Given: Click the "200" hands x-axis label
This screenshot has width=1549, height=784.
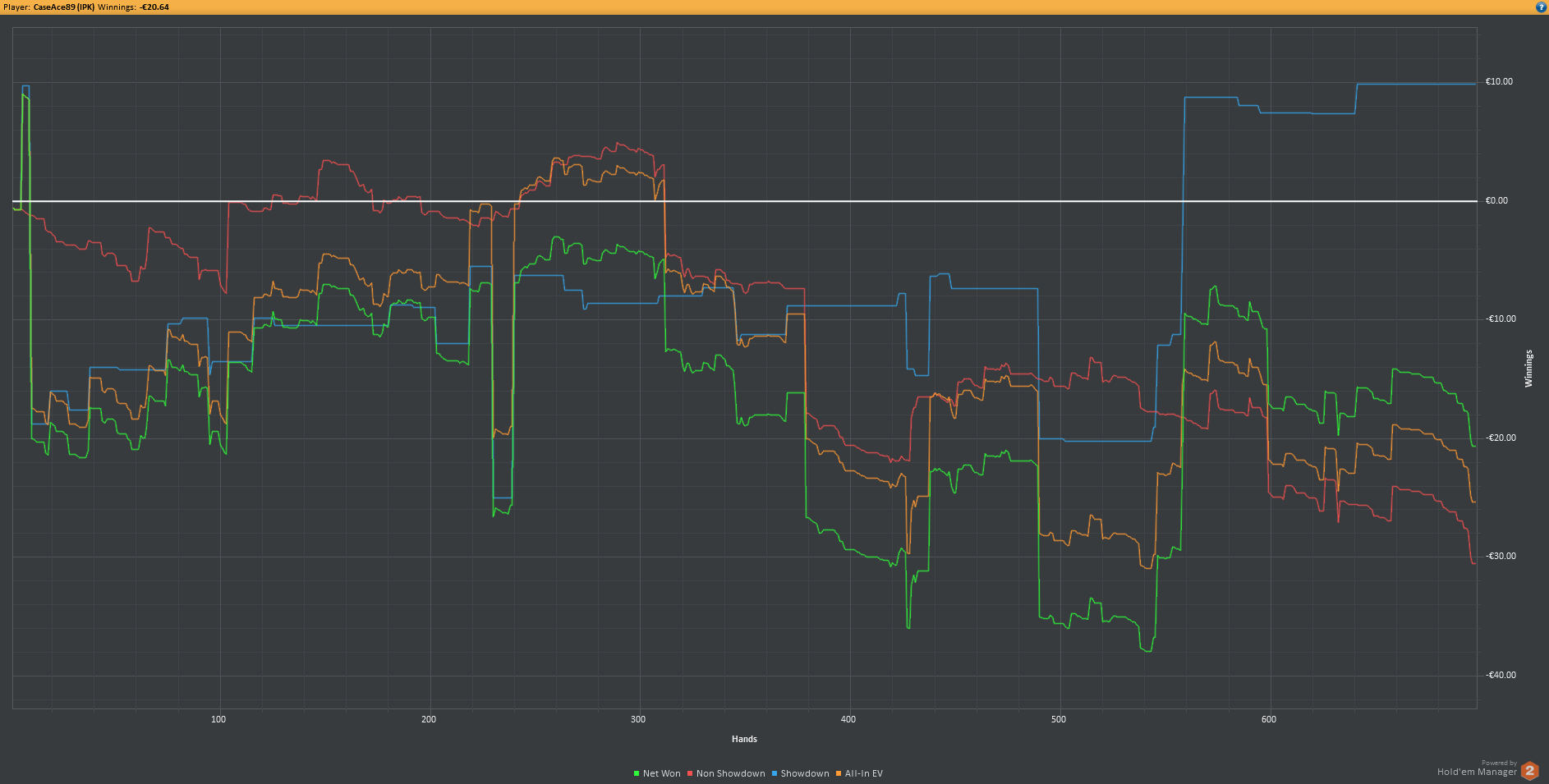Looking at the screenshot, I should (x=429, y=720).
